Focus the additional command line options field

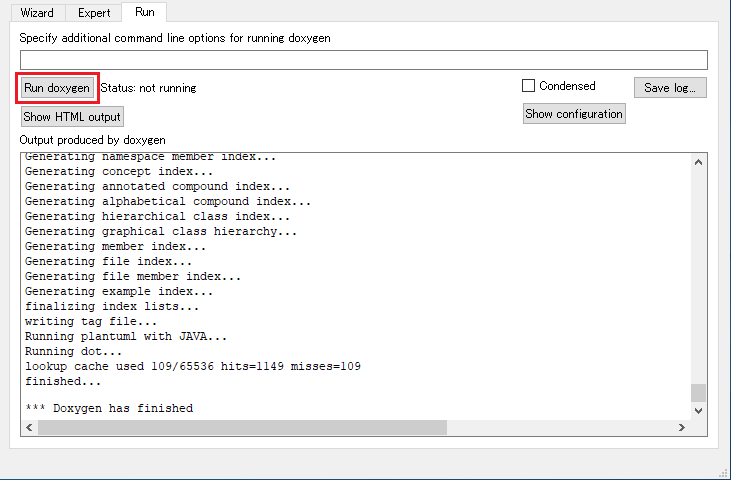[x=364, y=60]
